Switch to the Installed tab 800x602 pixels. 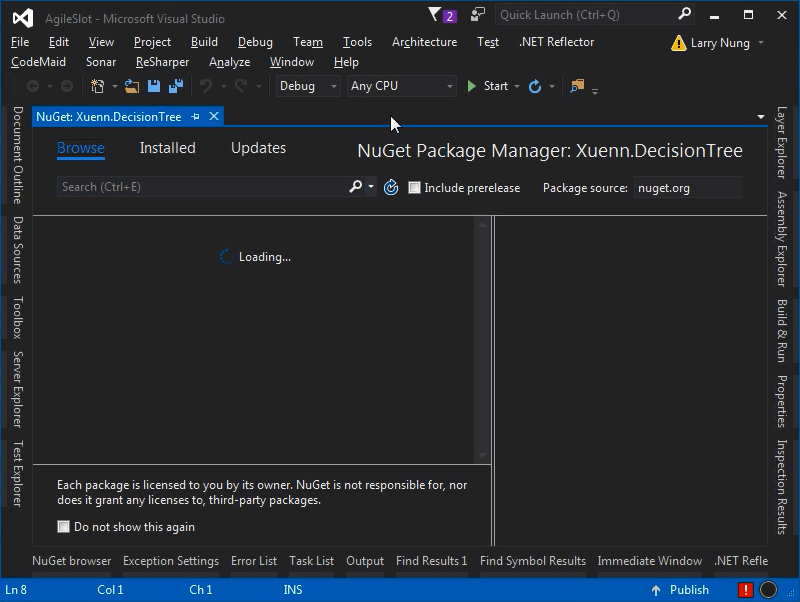167,148
